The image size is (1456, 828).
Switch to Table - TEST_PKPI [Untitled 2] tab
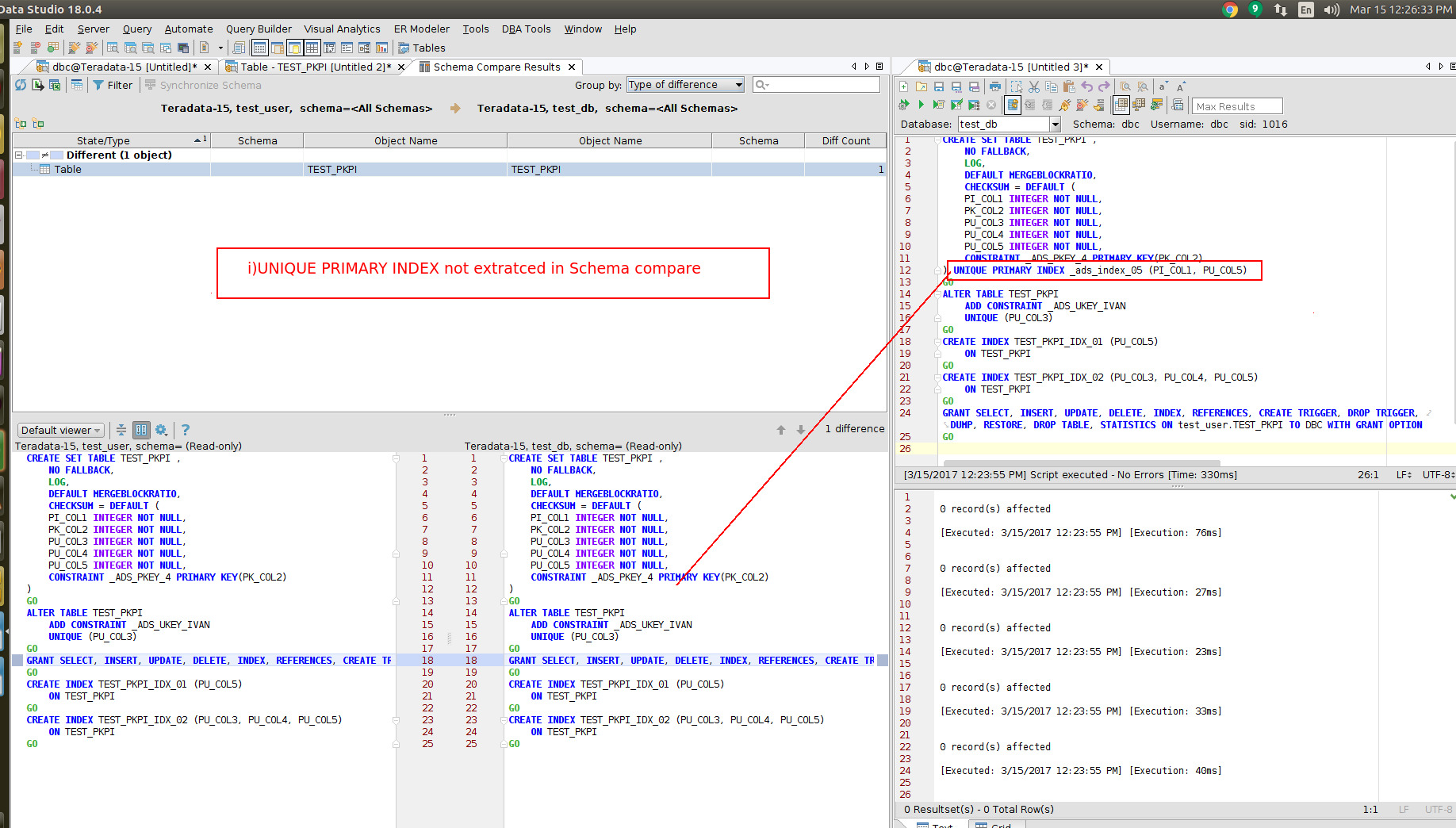(316, 67)
